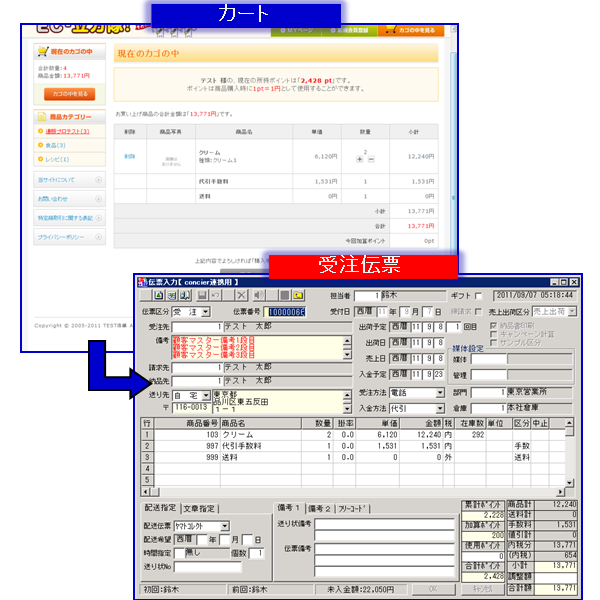
Task: Open the 入金方法 代引 dropdown
Action: click(440, 409)
